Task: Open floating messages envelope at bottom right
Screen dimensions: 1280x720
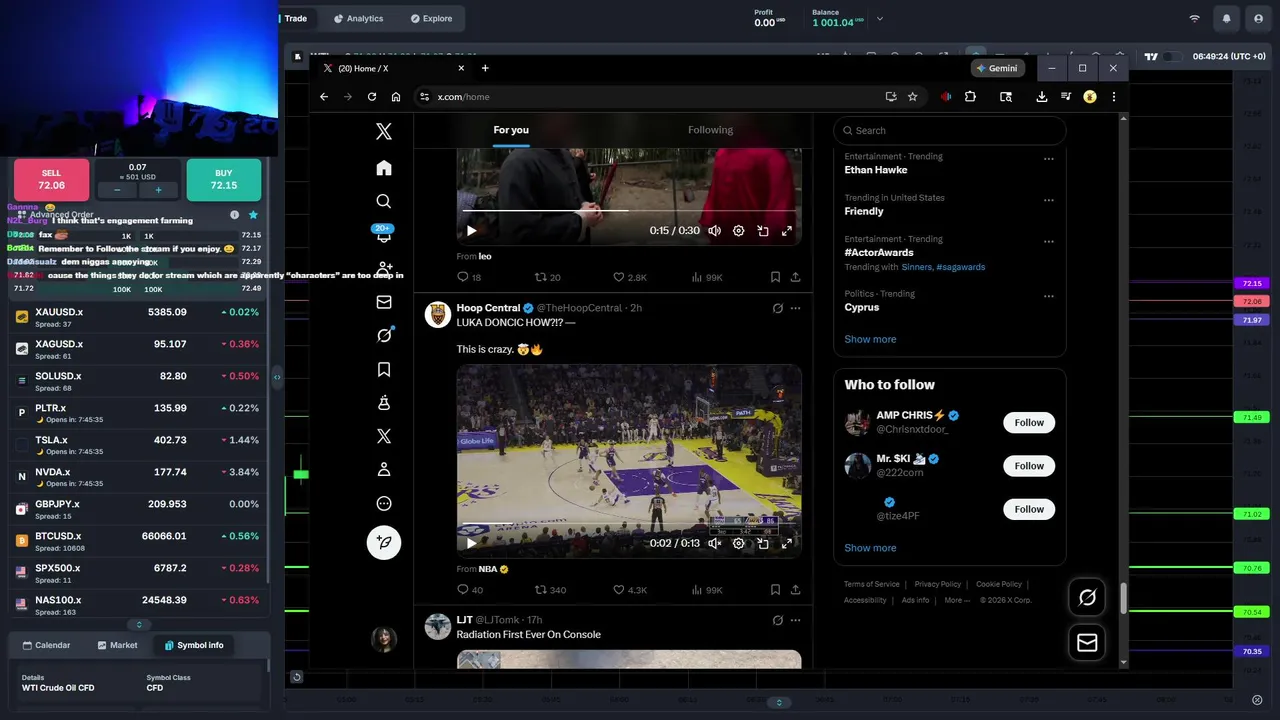Action: 1087,642
